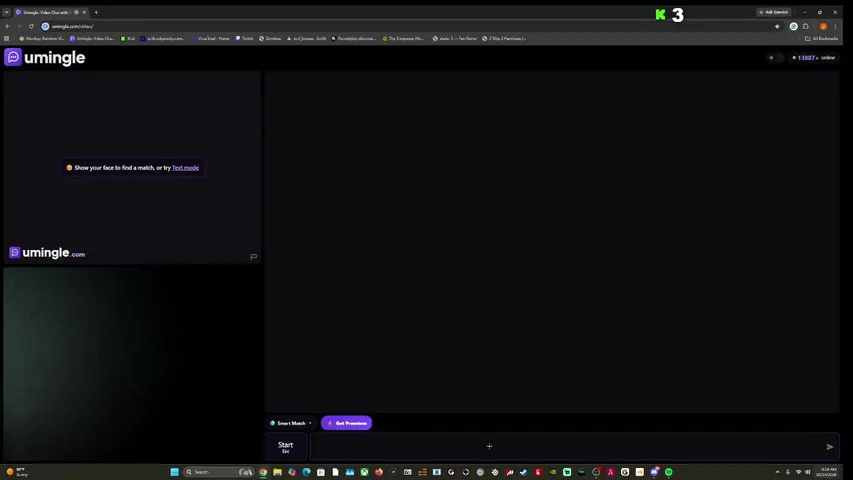Open the Text mode link
The image size is (853, 480).
(x=185, y=168)
